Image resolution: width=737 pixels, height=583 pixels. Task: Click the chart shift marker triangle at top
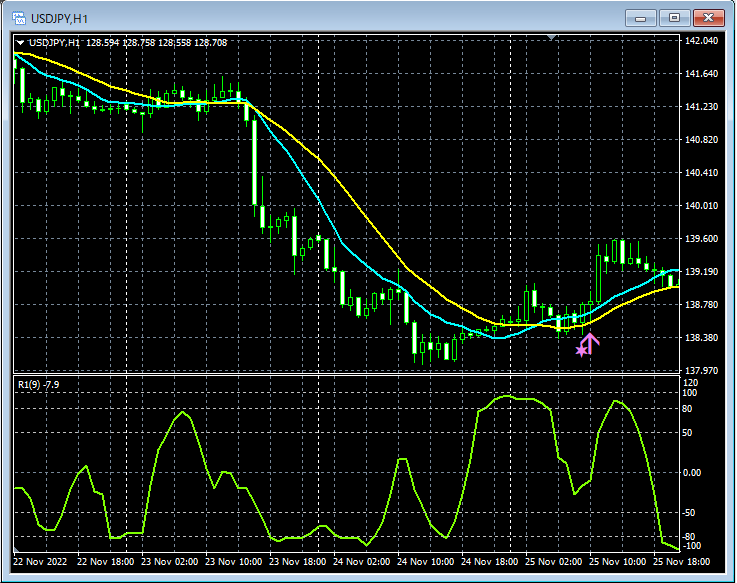coord(552,37)
